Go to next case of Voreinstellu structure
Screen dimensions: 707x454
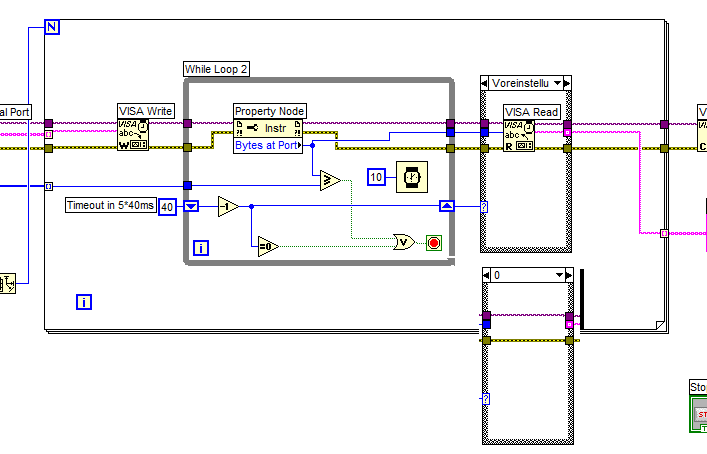[x=567, y=83]
